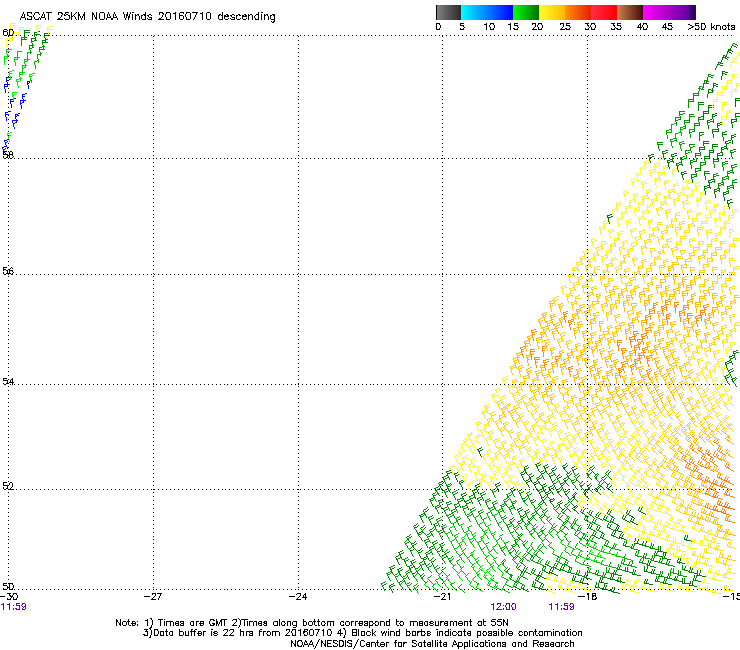
Task: Click the 'NOAA/NESDIS/Center for Satellite Applications and Research' credit
Action: (432, 644)
